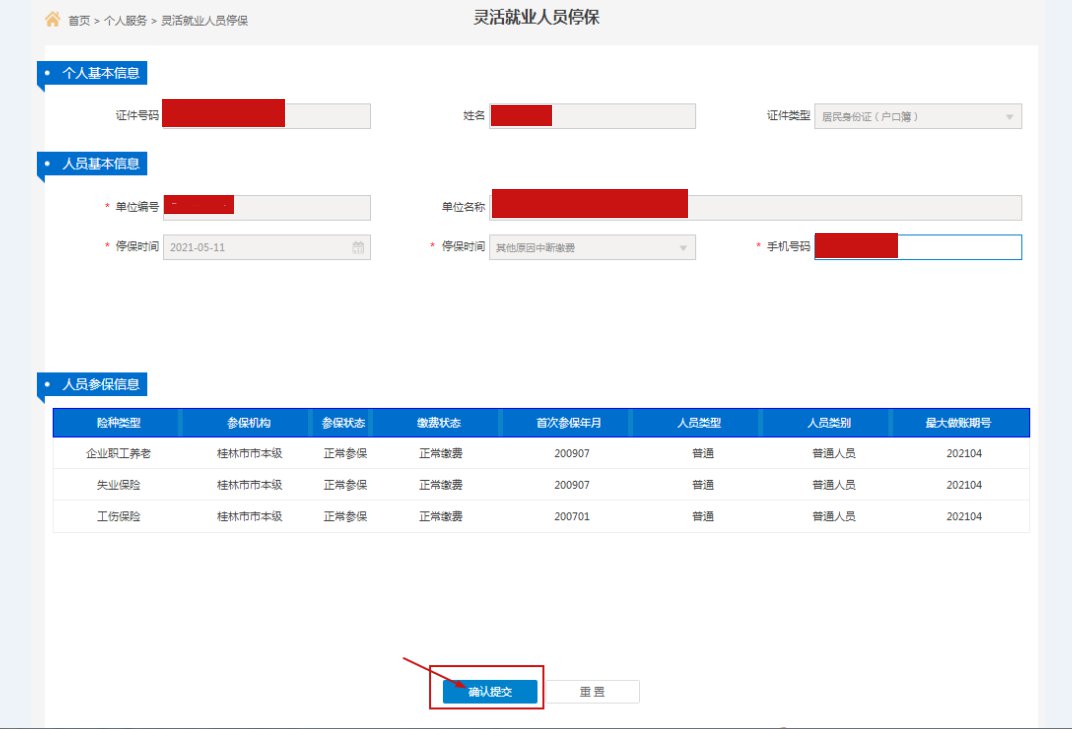
Task: Open 个人服务 in the breadcrumb
Action: click(x=125, y=21)
